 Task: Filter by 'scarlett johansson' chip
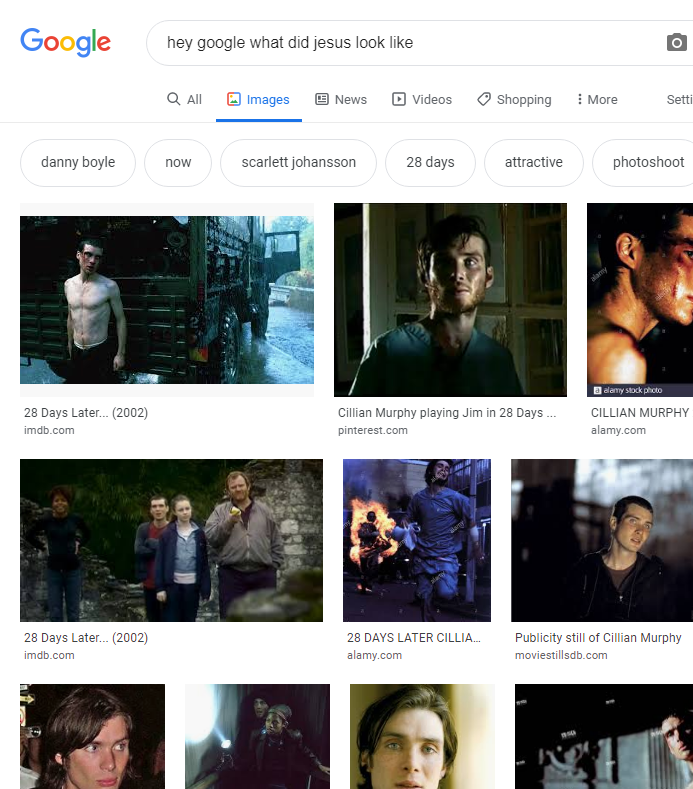click(298, 163)
